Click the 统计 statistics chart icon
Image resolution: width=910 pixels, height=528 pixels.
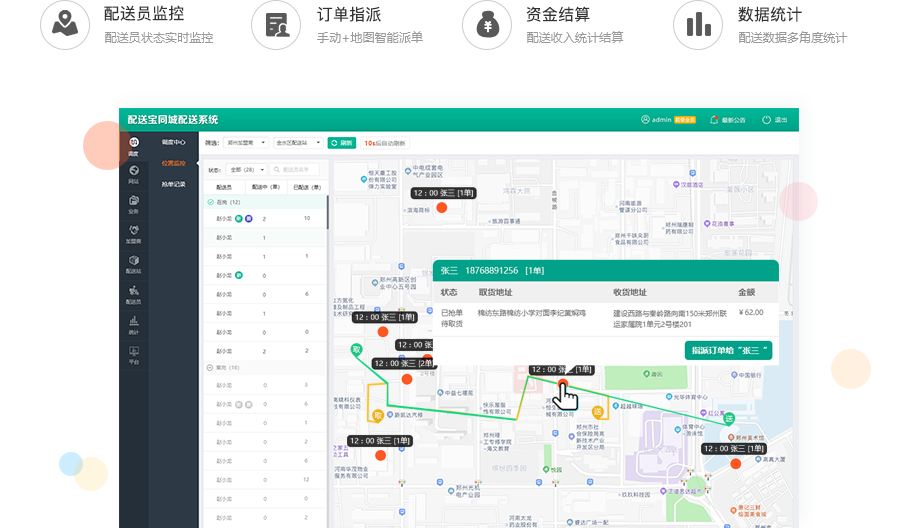coord(134,323)
